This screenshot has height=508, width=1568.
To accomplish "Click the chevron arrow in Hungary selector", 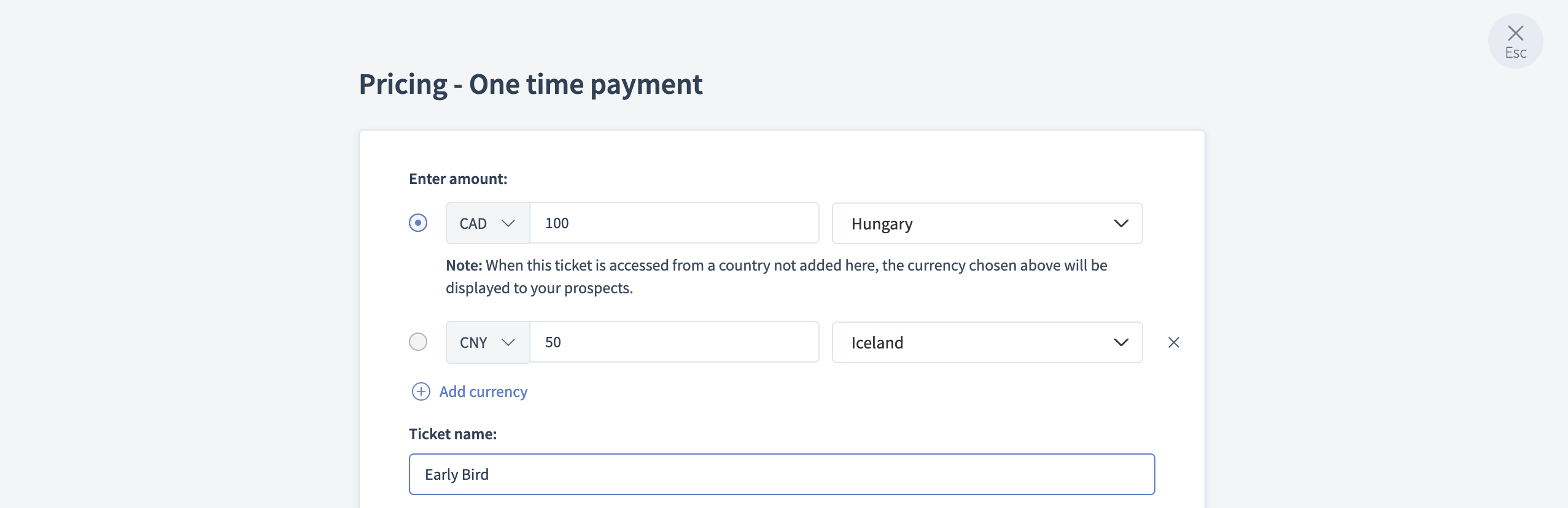I will (x=1121, y=223).
